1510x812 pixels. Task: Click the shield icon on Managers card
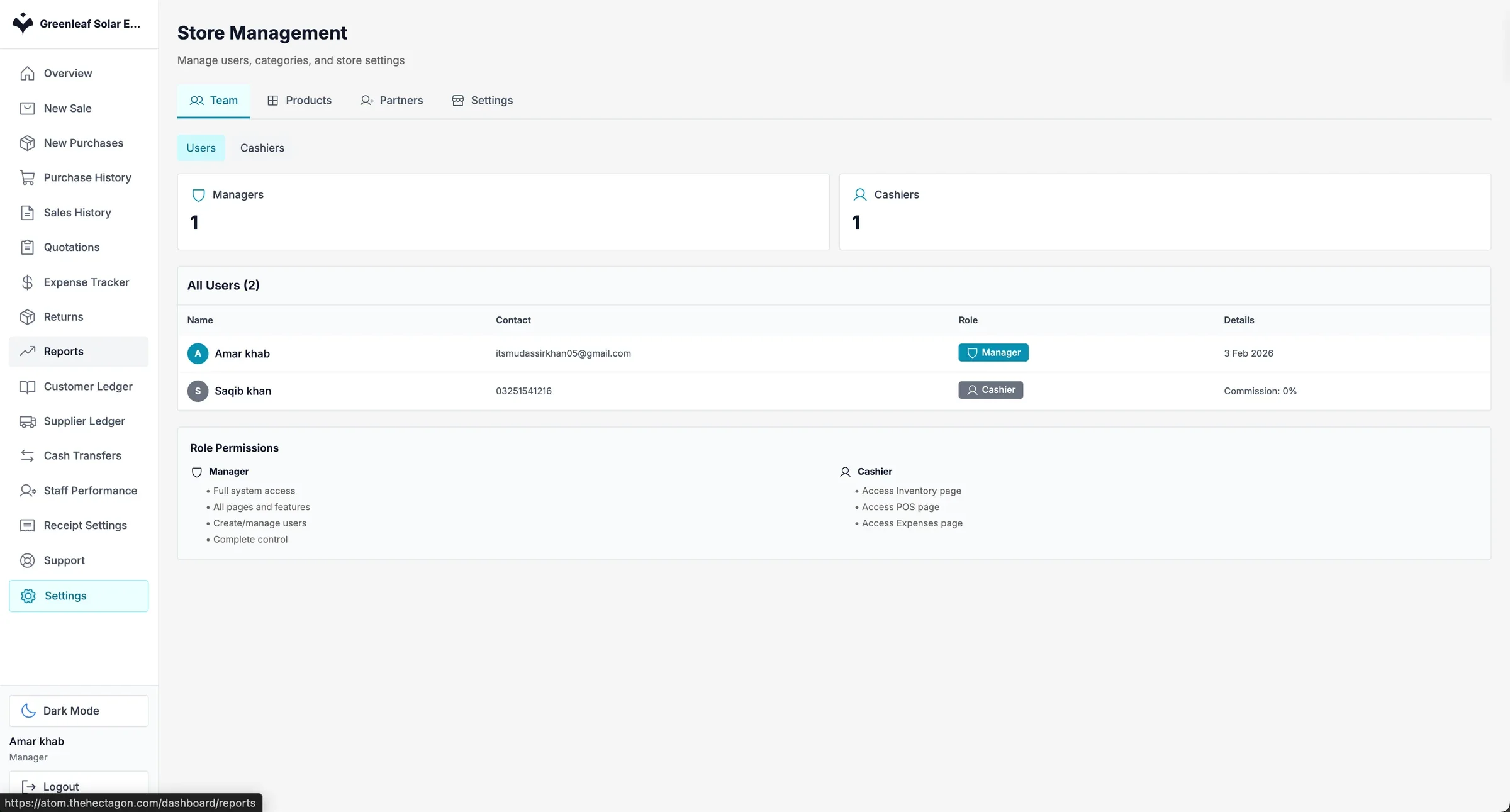pos(198,195)
